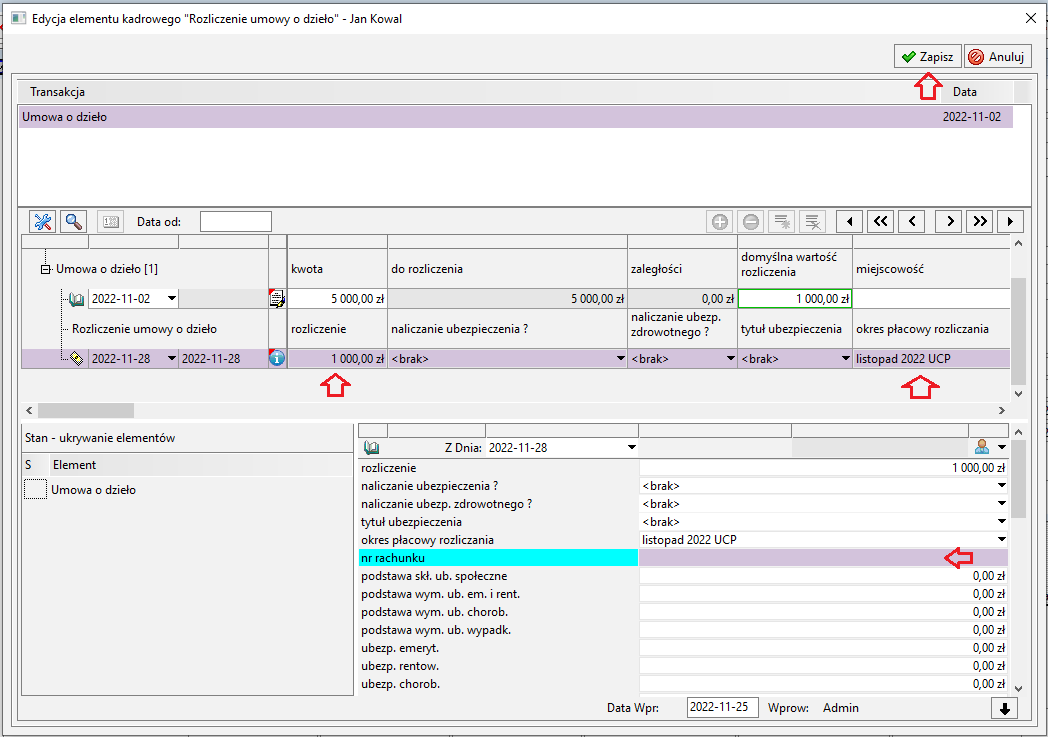Image resolution: width=1048 pixels, height=737 pixels.
Task: Click the Element column header in Stan panel
Action: (74, 465)
